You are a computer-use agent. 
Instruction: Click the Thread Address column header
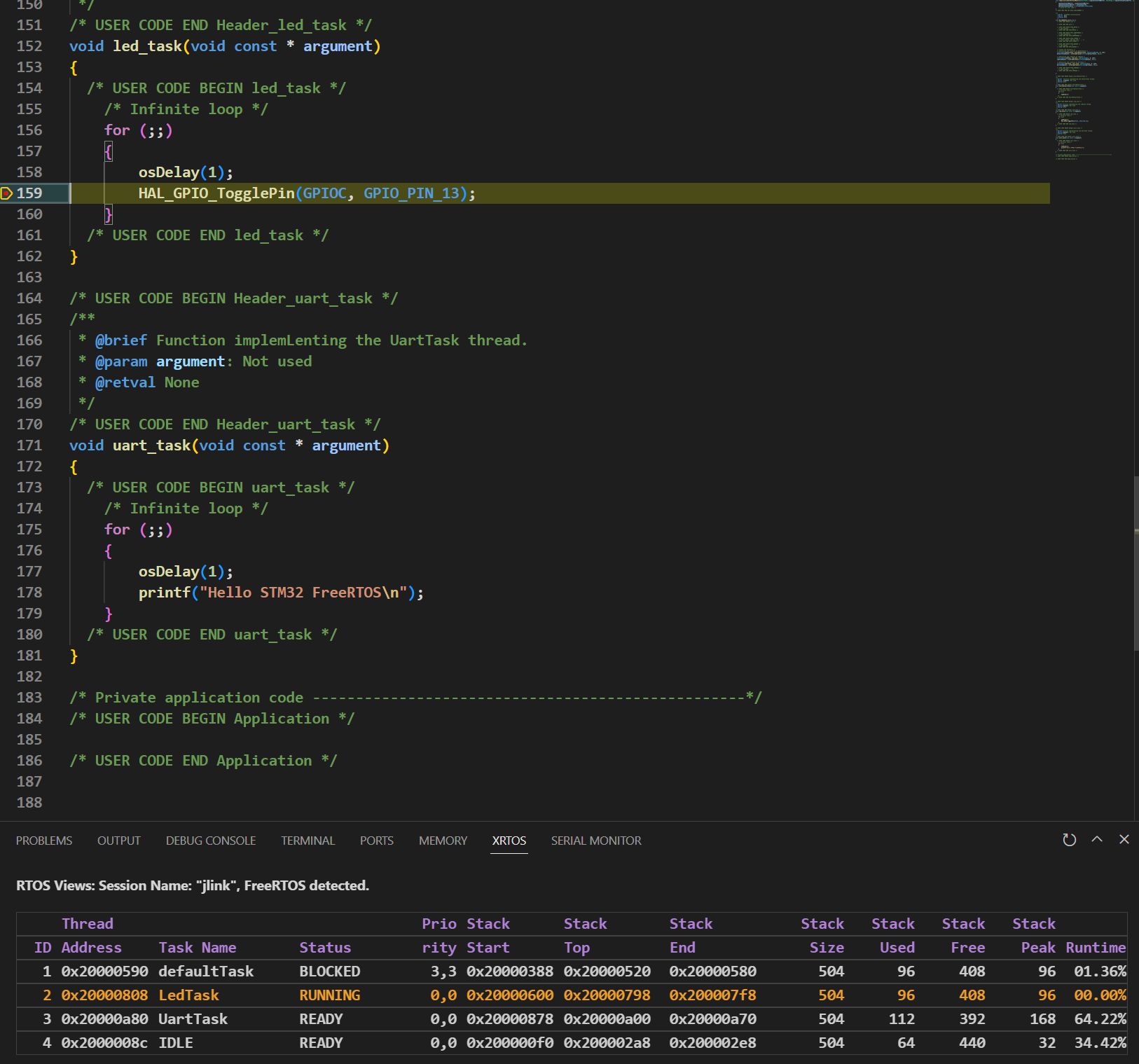(91, 936)
